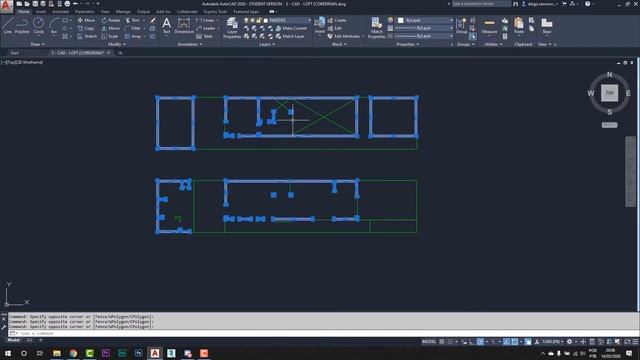Toggle object snap in status bar
The width and height of the screenshot is (640, 360).
coord(515,342)
